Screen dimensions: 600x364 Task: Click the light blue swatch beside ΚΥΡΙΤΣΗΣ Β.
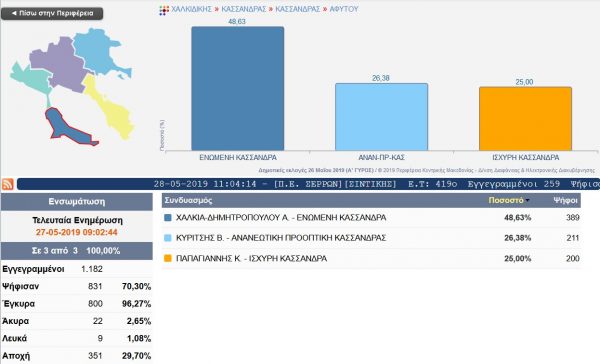(x=168, y=238)
